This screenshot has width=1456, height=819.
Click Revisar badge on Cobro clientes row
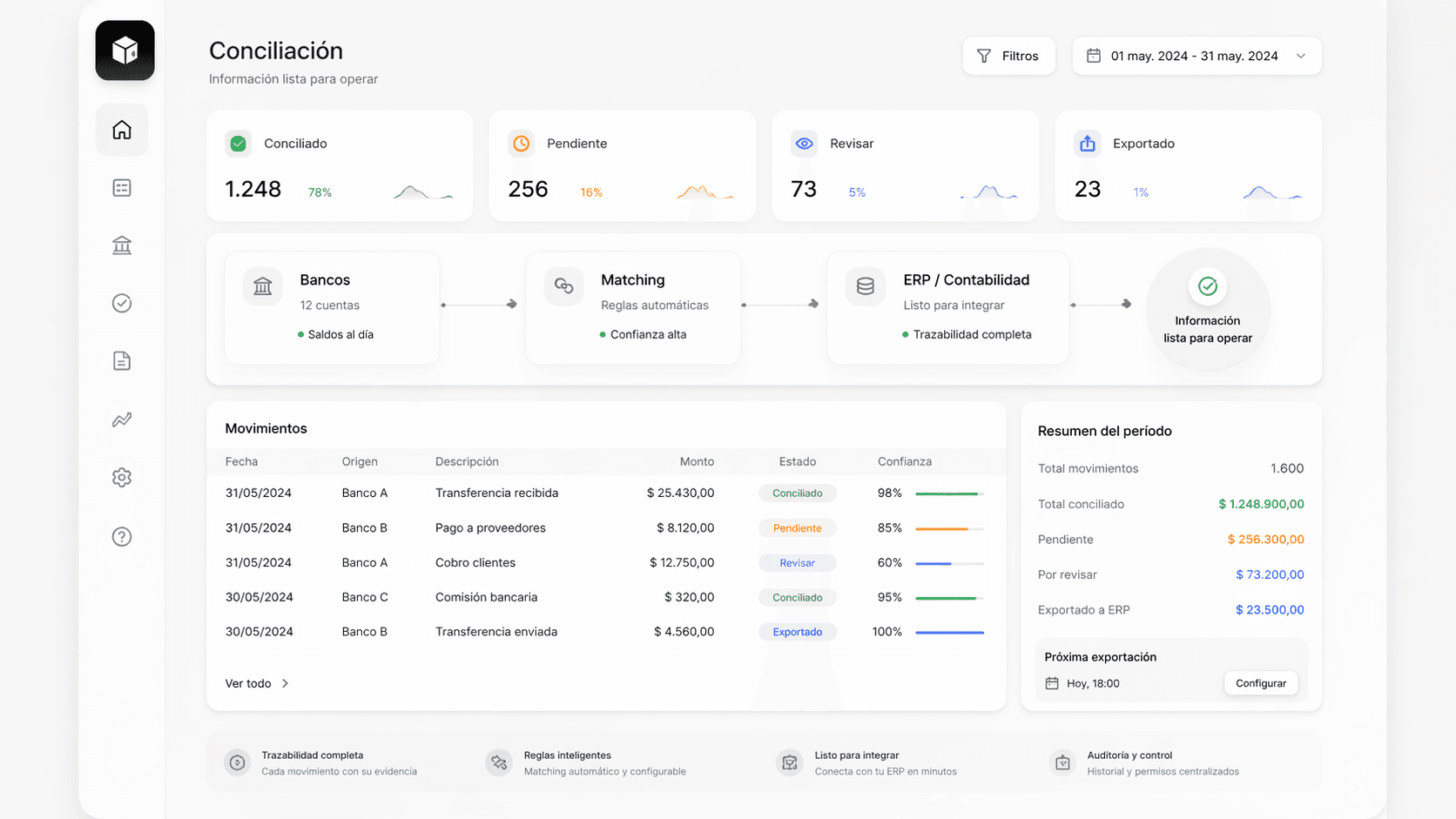pyautogui.click(x=798, y=562)
